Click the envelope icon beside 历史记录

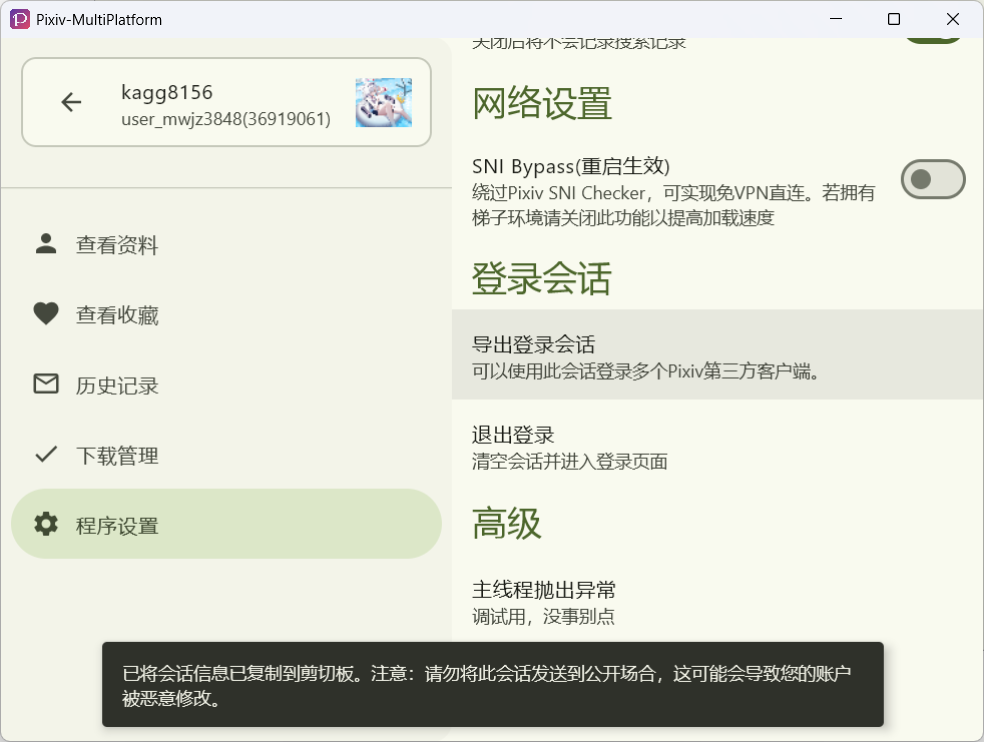[46, 384]
